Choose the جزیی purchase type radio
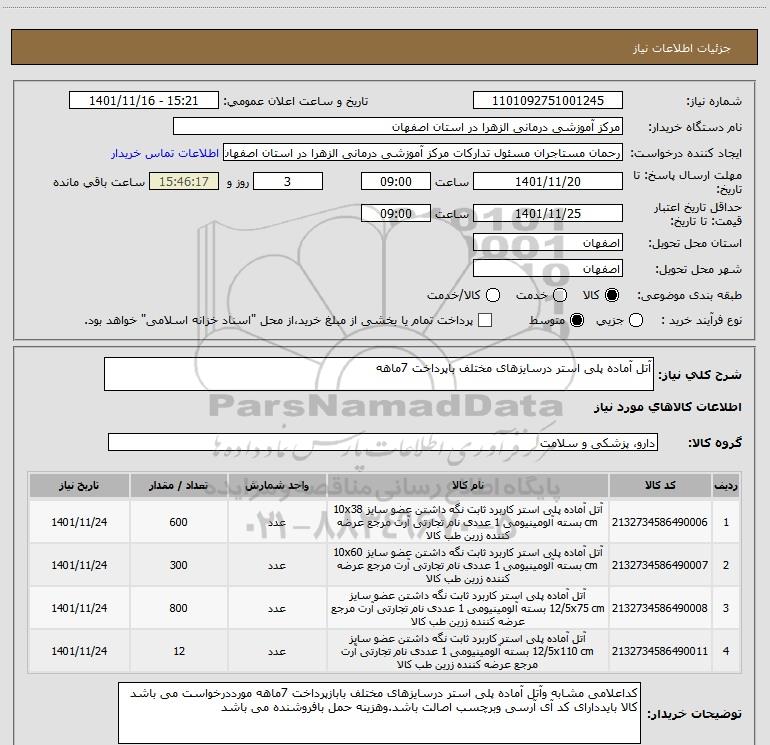This screenshot has width=770, height=745. pyautogui.click(x=635, y=321)
